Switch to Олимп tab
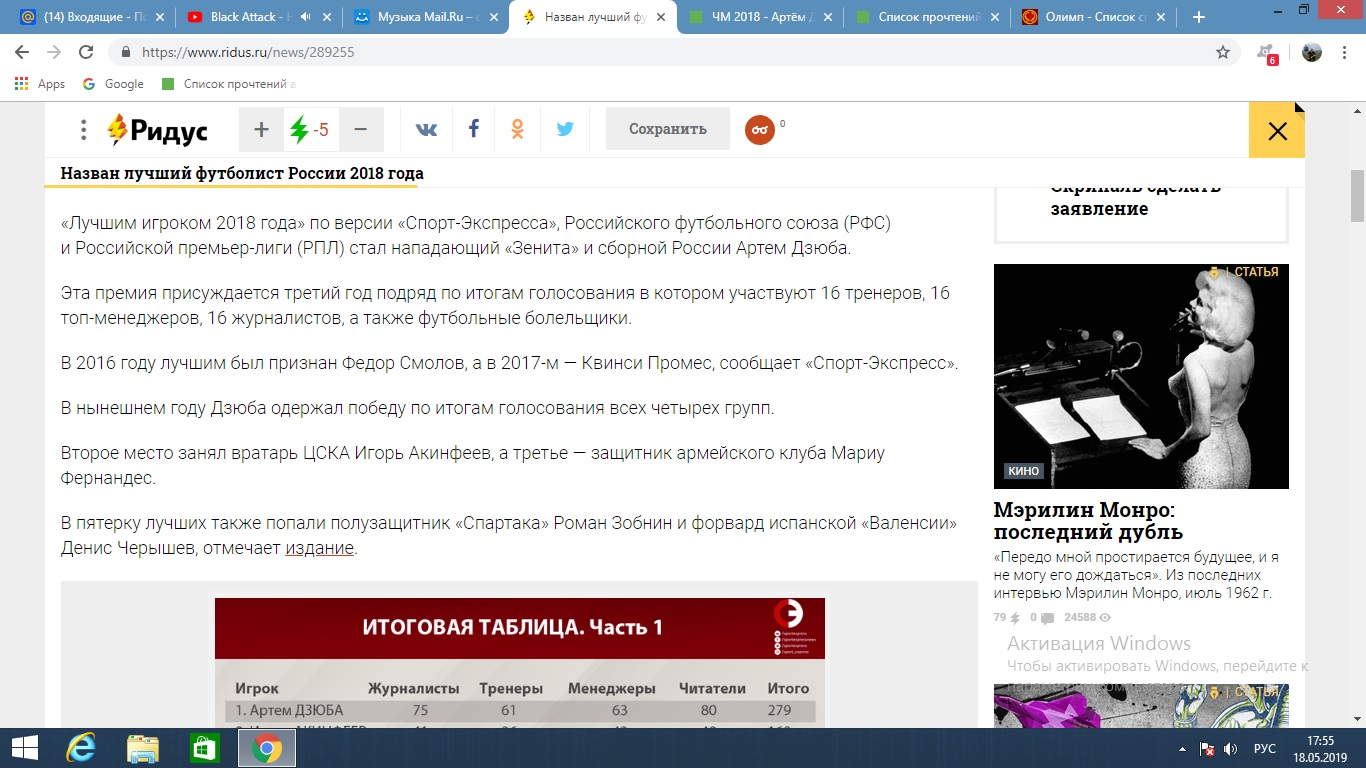 1092,17
